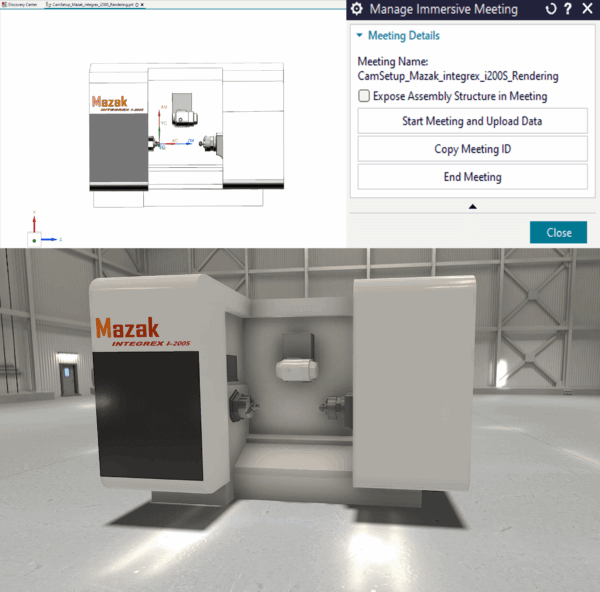This screenshot has height=592, width=600.
Task: Close the dialog with the X icon
Action: pyautogui.click(x=584, y=9)
